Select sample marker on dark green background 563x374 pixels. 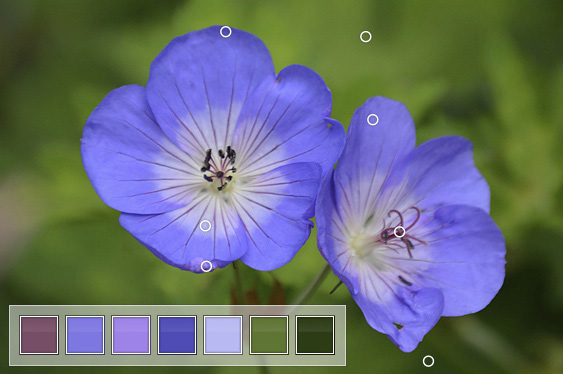pos(428,361)
